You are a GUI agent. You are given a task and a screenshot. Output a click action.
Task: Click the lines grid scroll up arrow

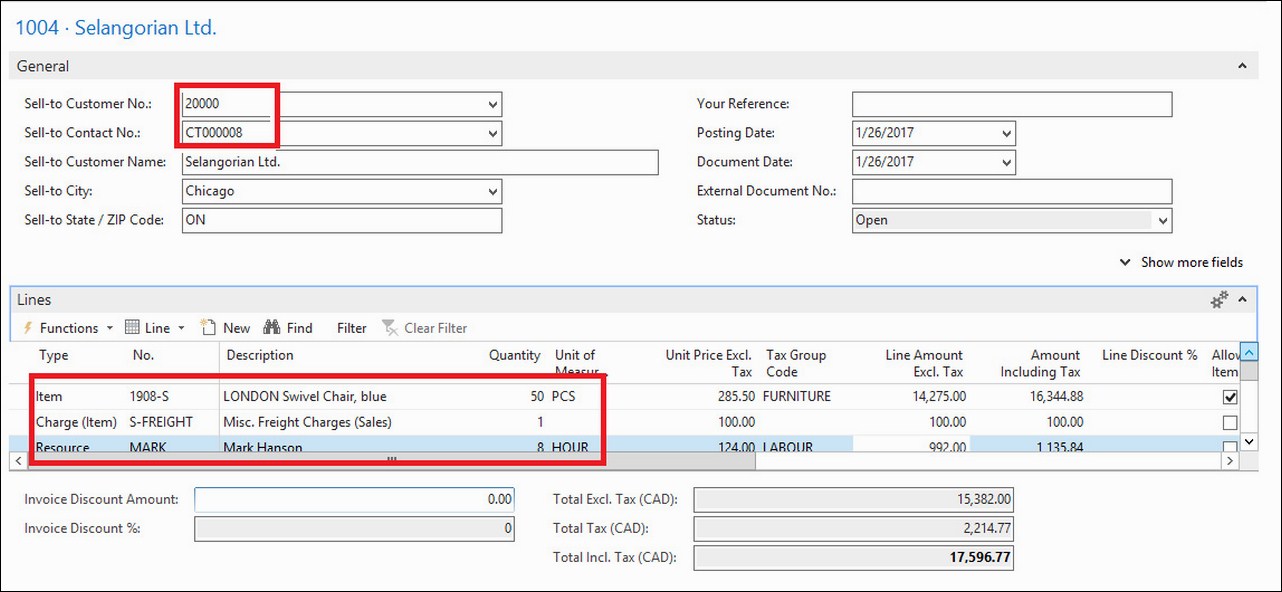[x=1247, y=352]
